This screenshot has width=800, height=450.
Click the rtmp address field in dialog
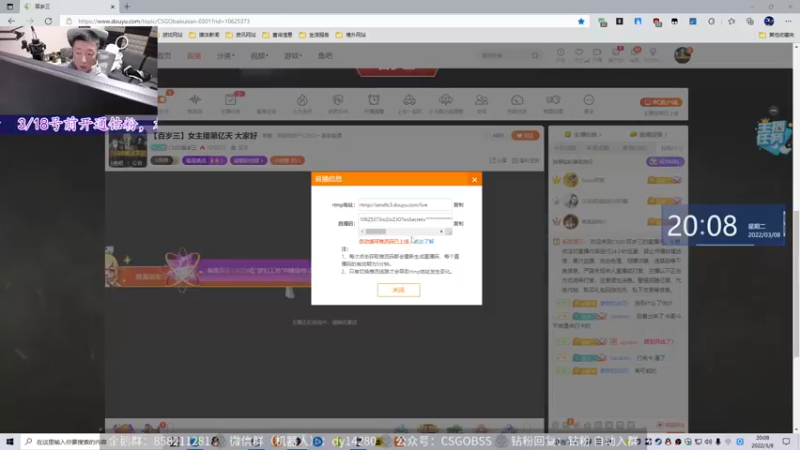405,205
